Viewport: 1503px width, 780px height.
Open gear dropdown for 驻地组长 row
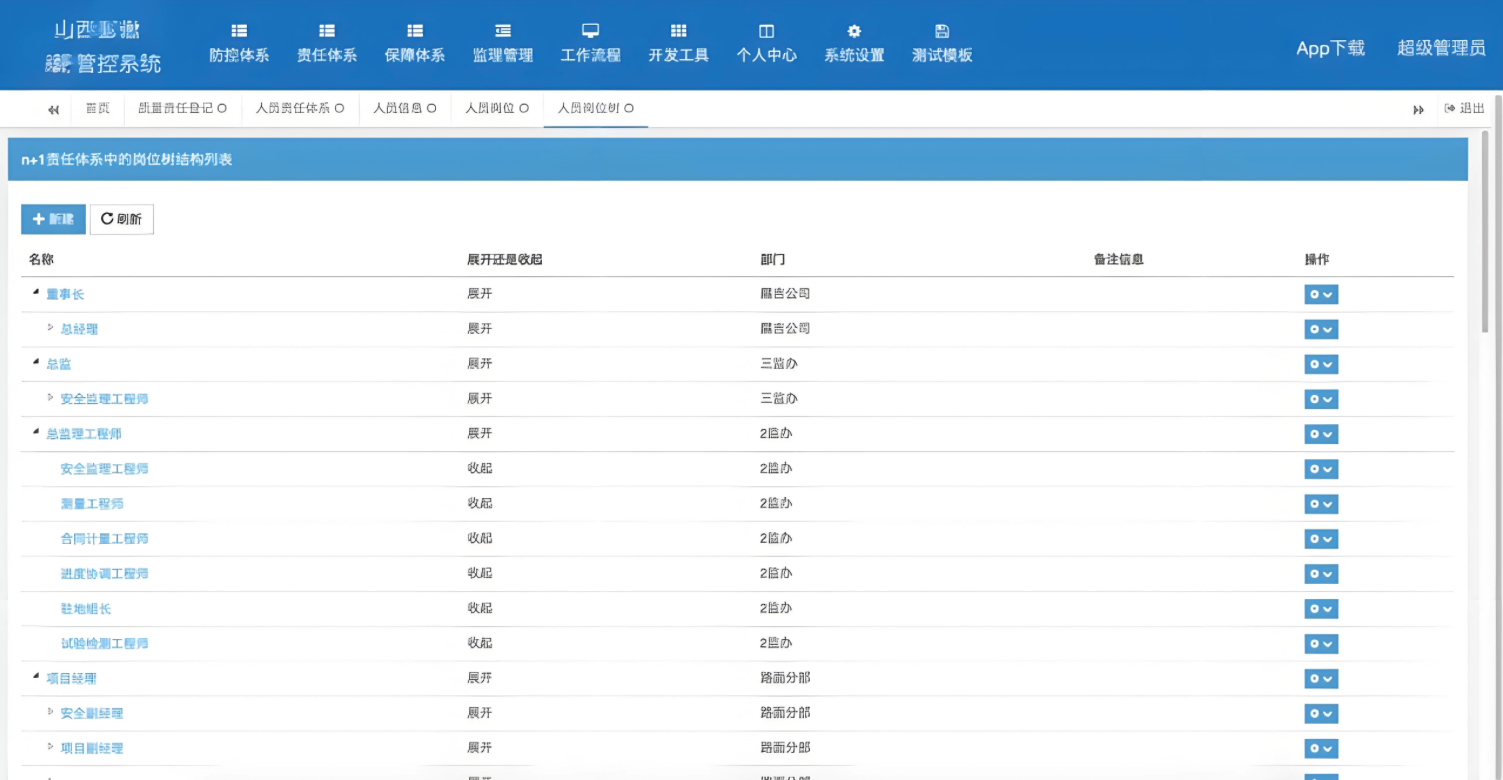coord(1321,609)
